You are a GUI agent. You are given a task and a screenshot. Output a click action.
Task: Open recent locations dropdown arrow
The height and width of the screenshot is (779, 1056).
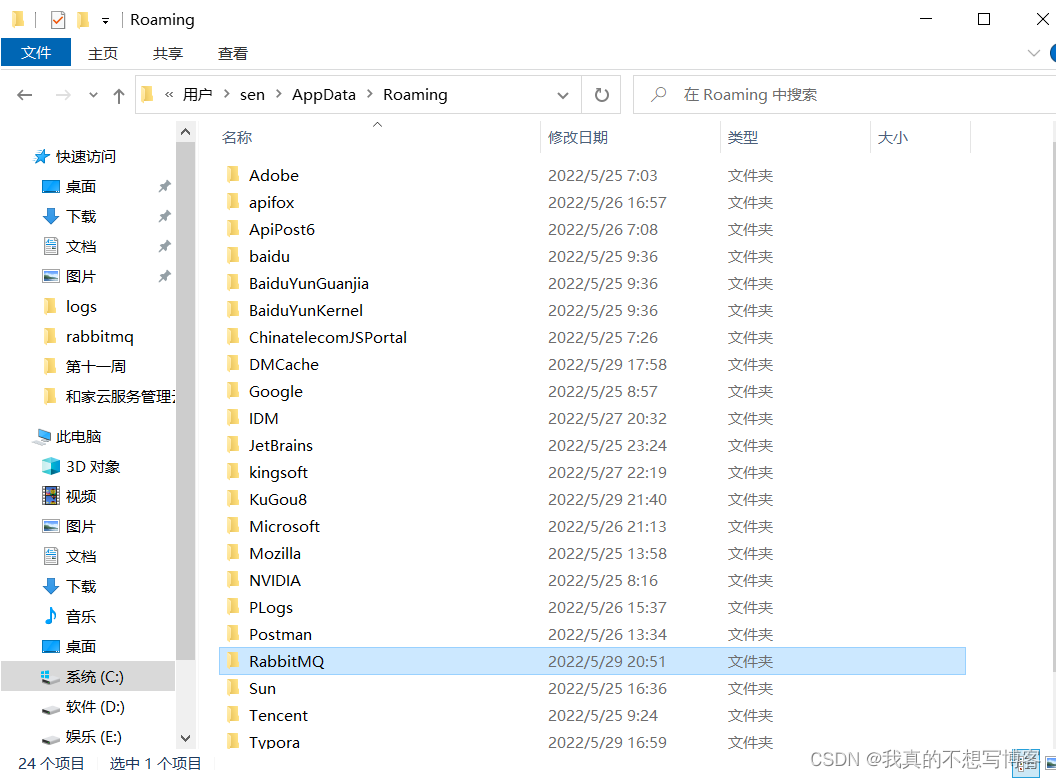pyautogui.click(x=94, y=95)
